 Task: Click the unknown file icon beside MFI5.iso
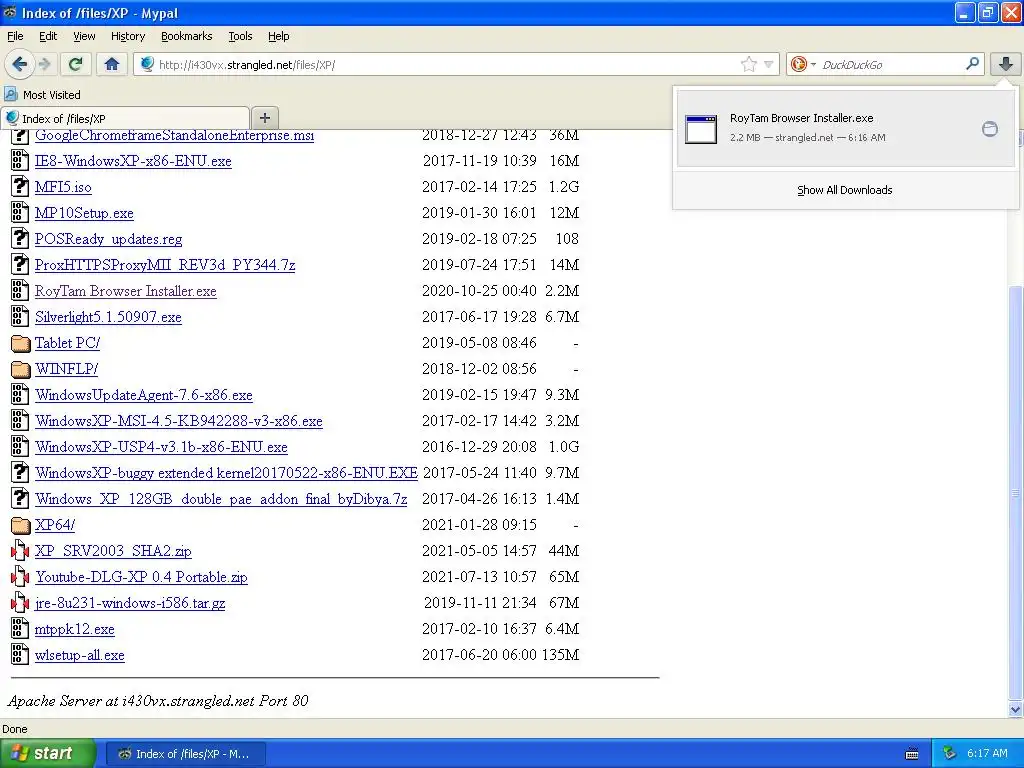[20, 187]
